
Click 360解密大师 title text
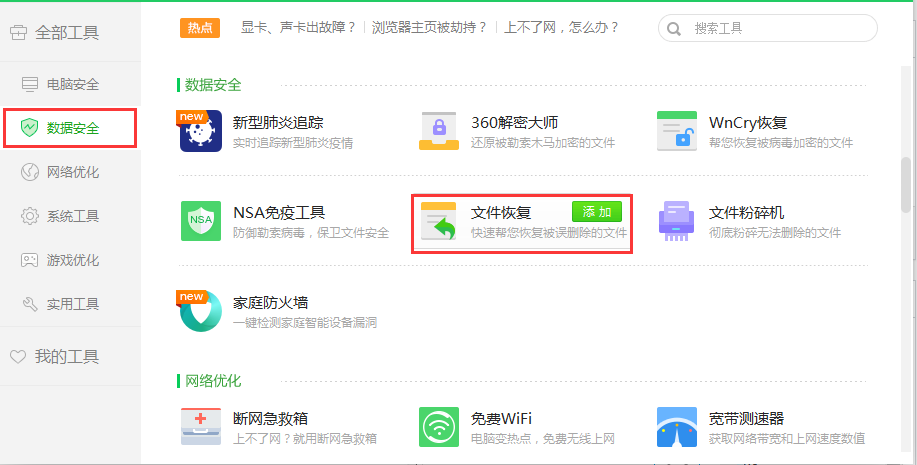(x=515, y=123)
